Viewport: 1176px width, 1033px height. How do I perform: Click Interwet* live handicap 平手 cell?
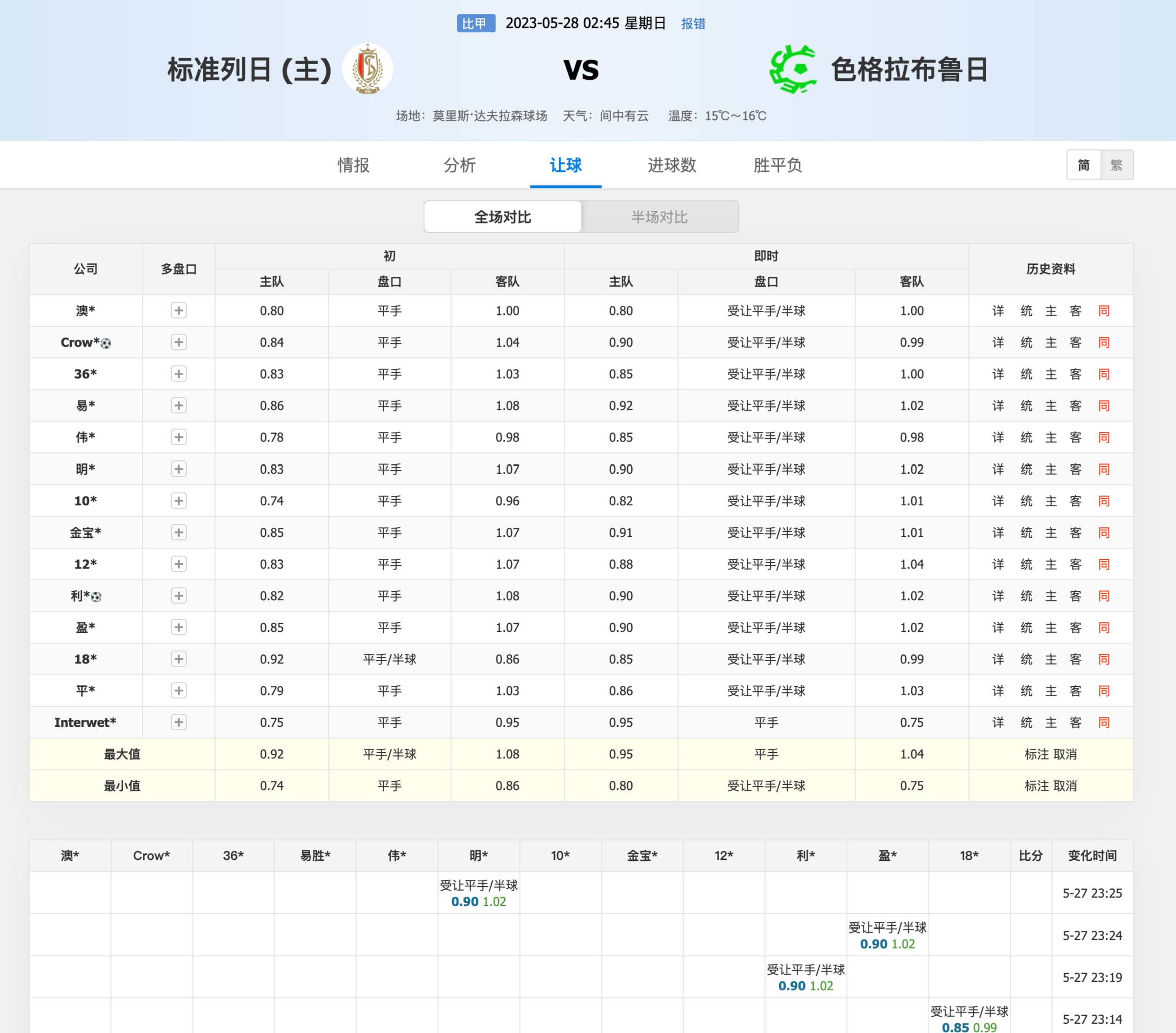pos(766,722)
